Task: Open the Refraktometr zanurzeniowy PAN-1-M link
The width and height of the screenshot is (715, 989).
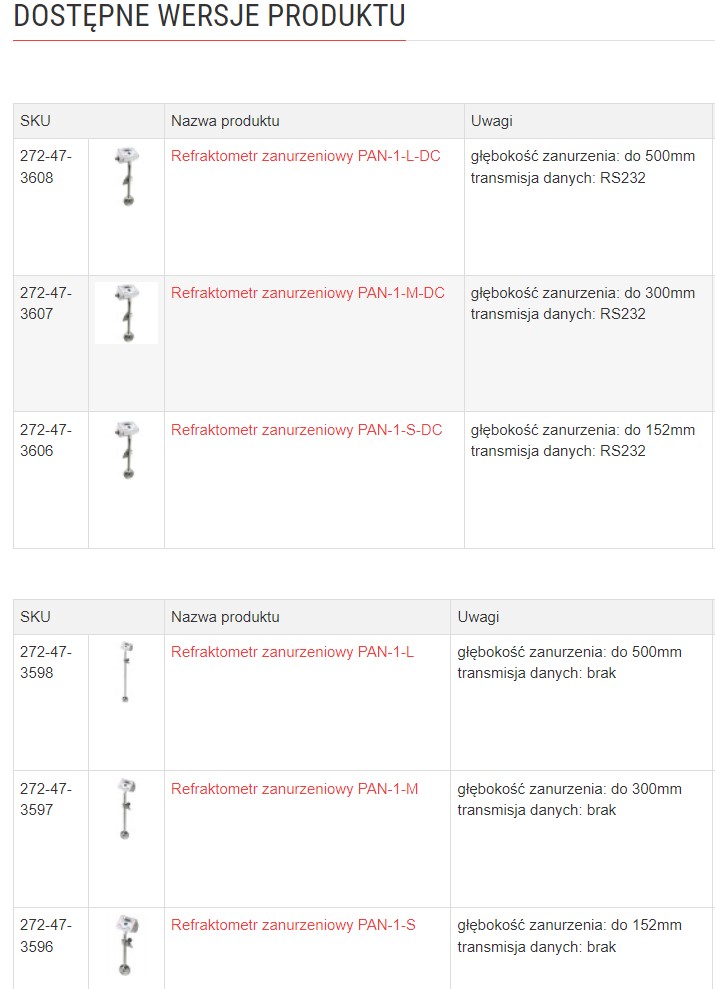Action: coord(294,789)
